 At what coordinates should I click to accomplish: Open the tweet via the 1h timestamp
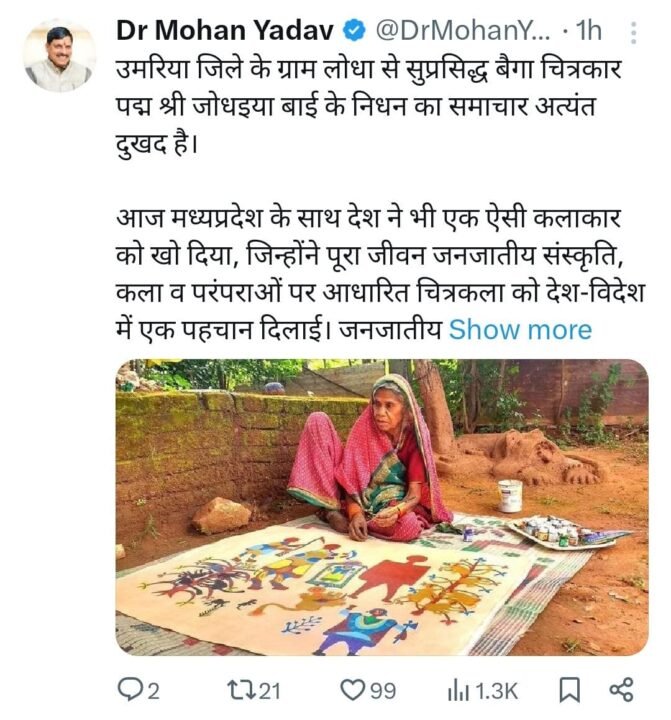[588, 30]
